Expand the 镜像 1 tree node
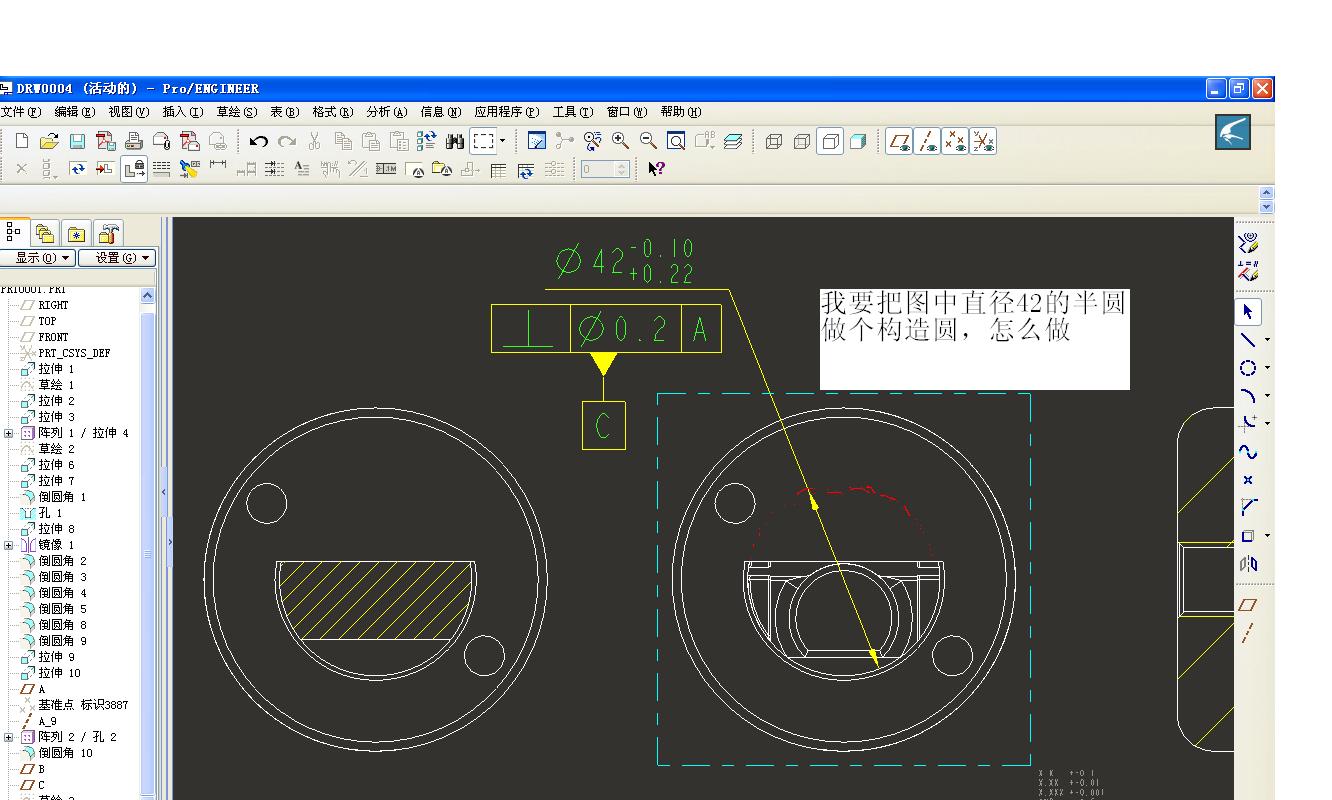This screenshot has height=800, width=1332. (x=9, y=545)
